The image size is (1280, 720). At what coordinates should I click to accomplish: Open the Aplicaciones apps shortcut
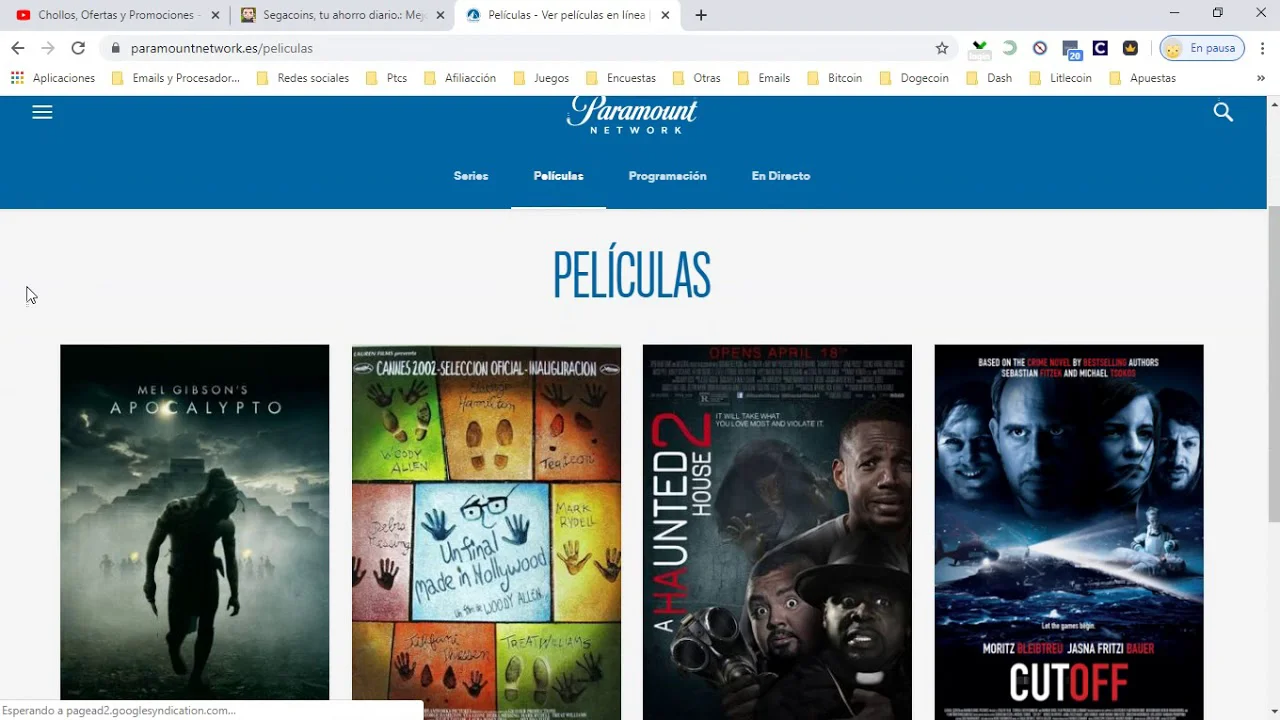click(53, 78)
